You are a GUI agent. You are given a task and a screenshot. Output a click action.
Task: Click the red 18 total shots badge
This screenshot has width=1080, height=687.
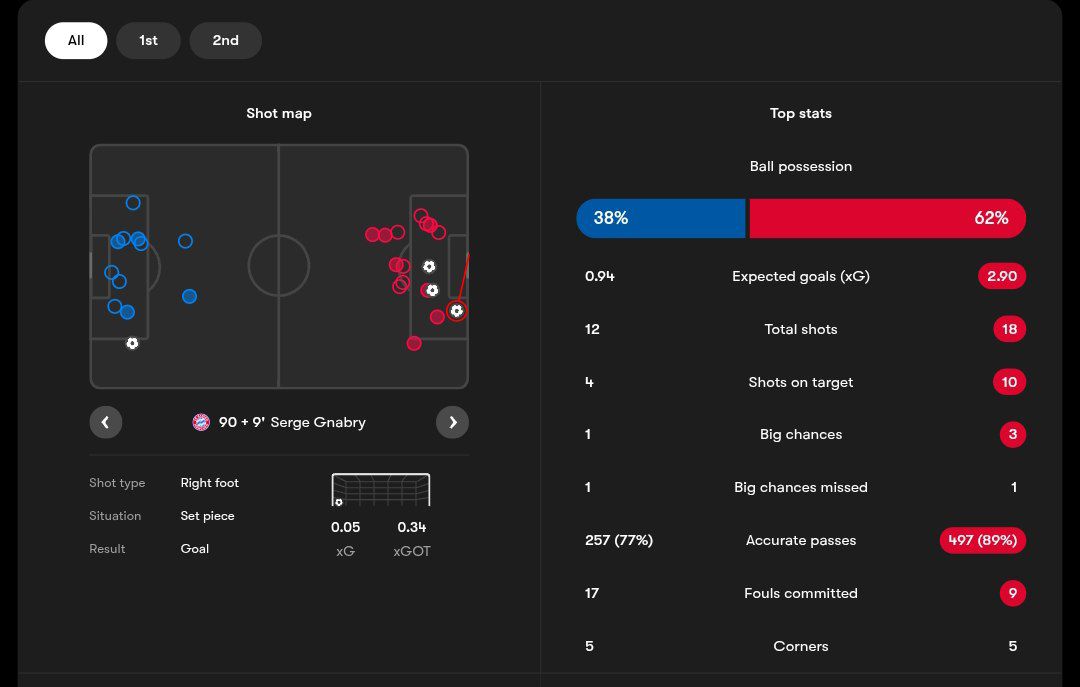click(x=1009, y=329)
